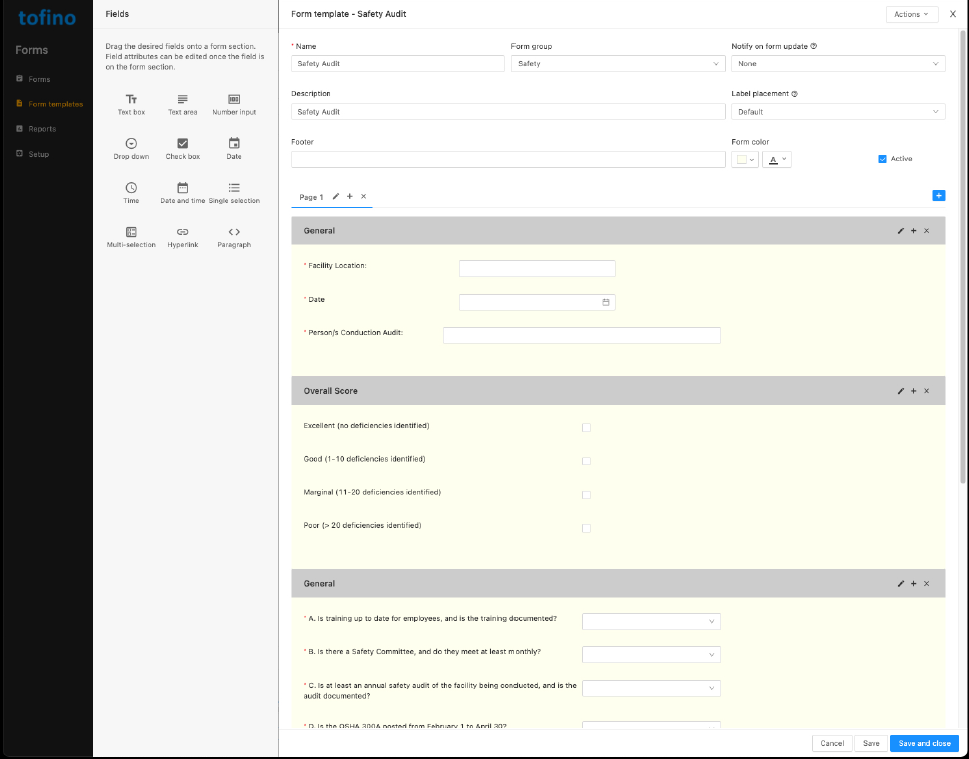
Task: Click the Save button
Action: (871, 744)
